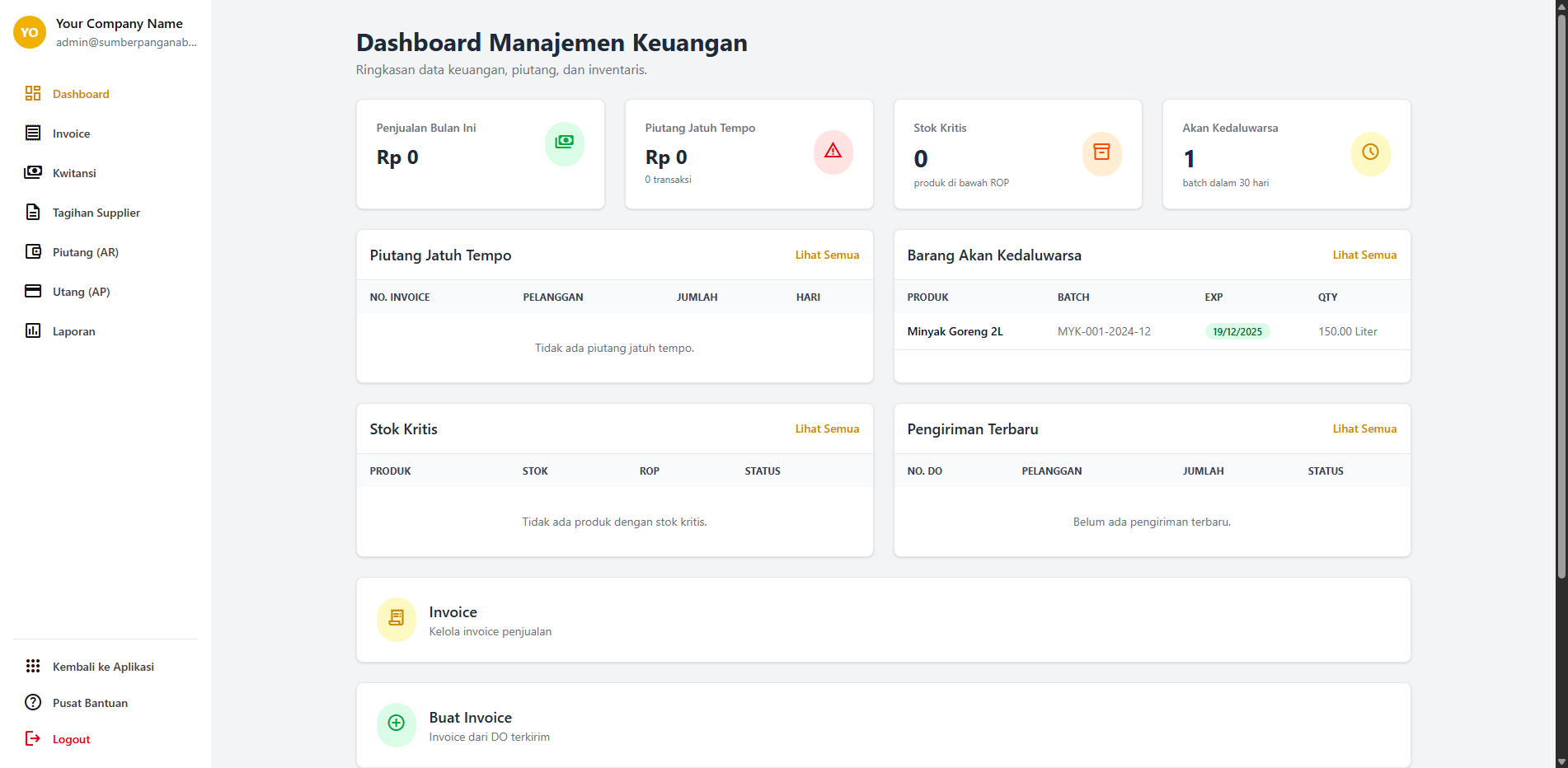
Task: Click the green money icon on Penjualan card
Action: pyautogui.click(x=564, y=143)
